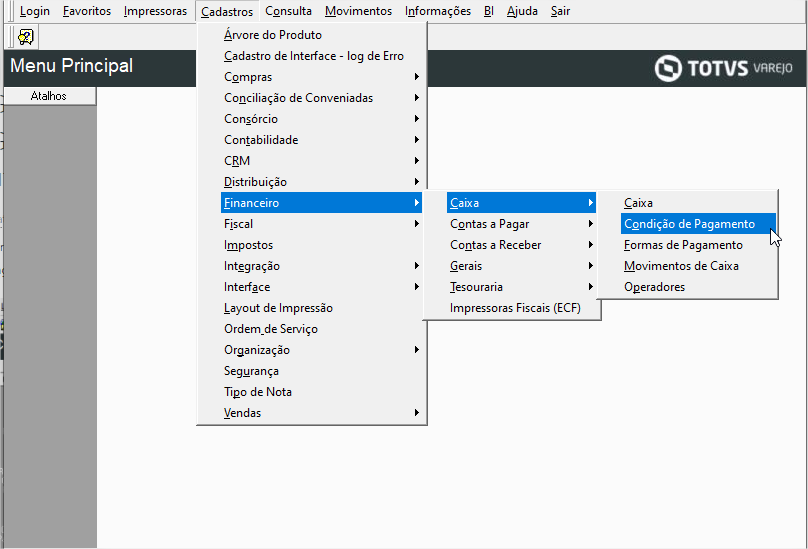The height and width of the screenshot is (549, 808).
Task: Open Caixa in the rightmost submenu
Action: (x=698, y=203)
